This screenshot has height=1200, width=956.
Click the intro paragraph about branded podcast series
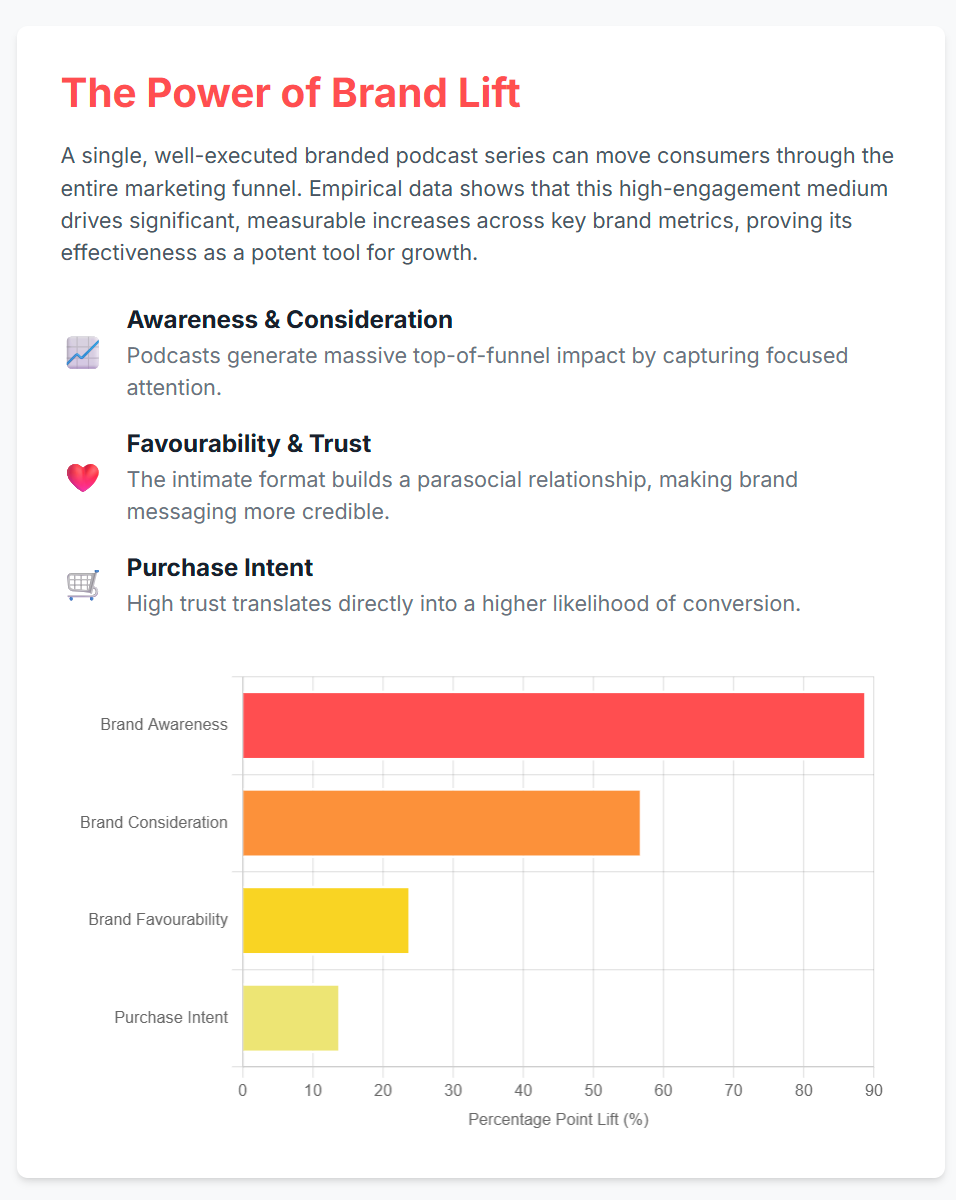point(477,204)
